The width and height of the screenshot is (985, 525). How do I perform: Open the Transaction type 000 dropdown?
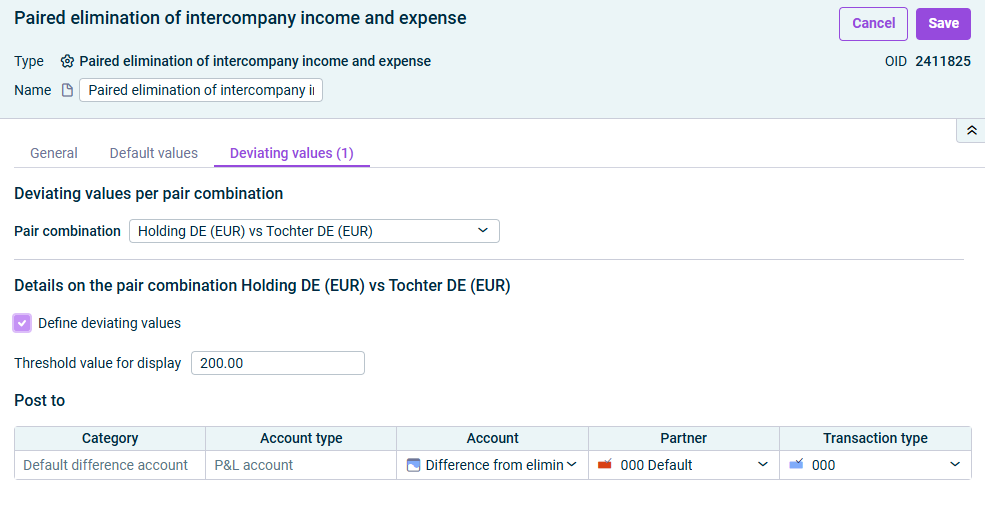[x=875, y=465]
